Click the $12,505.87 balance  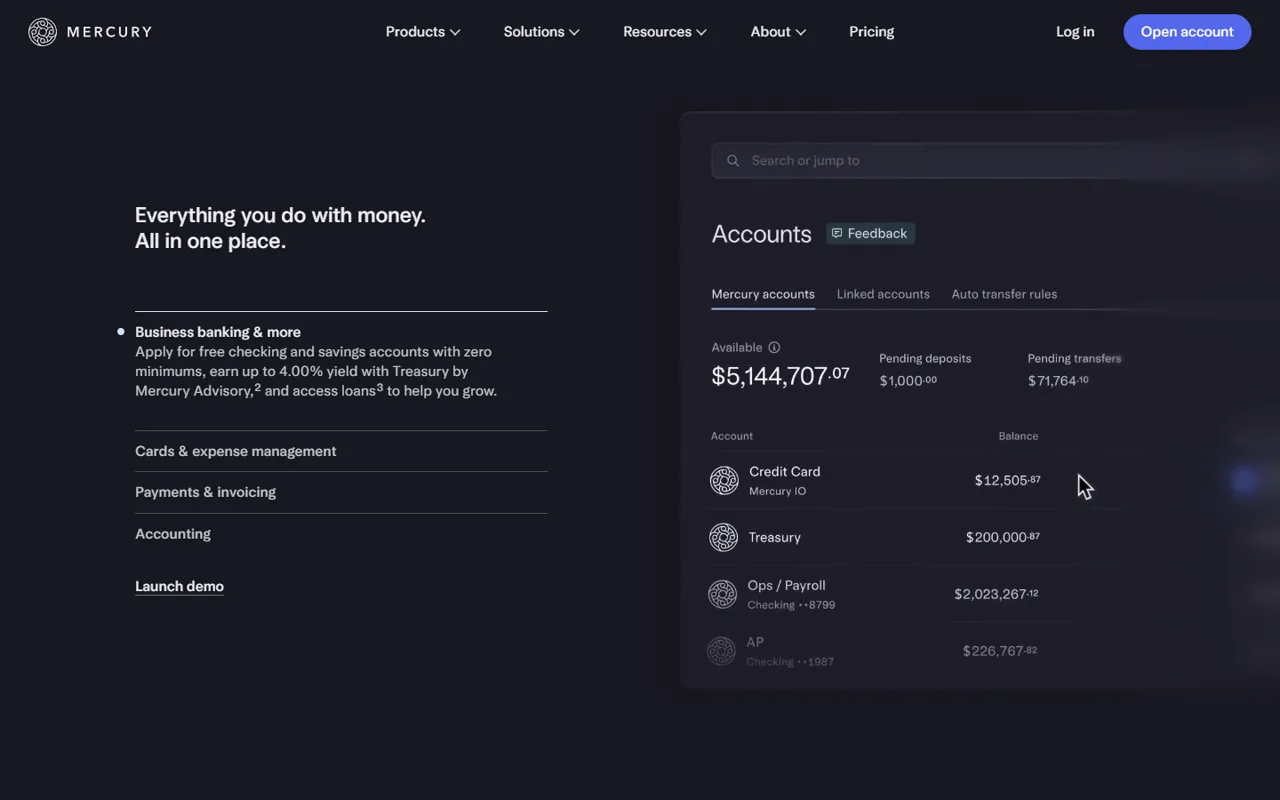coord(1008,481)
